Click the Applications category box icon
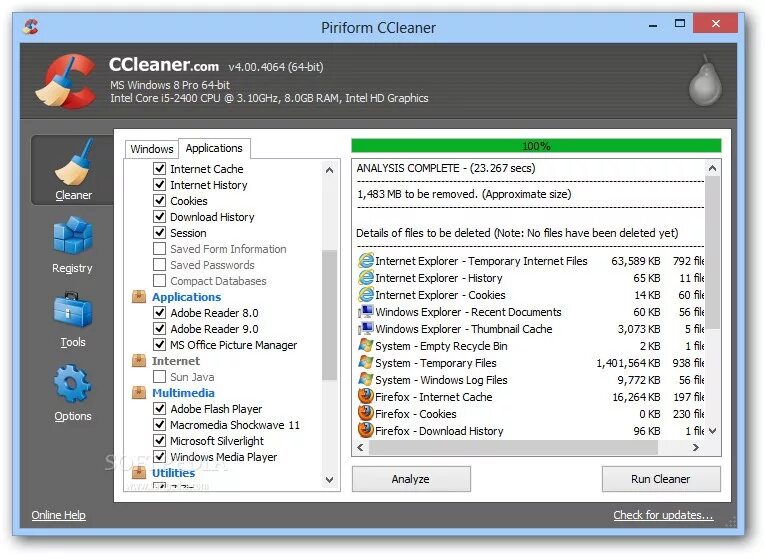 tap(139, 296)
